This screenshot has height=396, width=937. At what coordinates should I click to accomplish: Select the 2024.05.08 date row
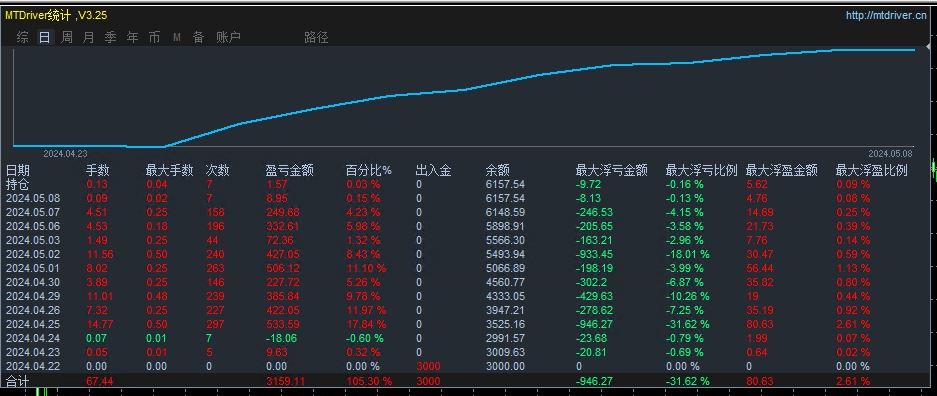coord(33,198)
